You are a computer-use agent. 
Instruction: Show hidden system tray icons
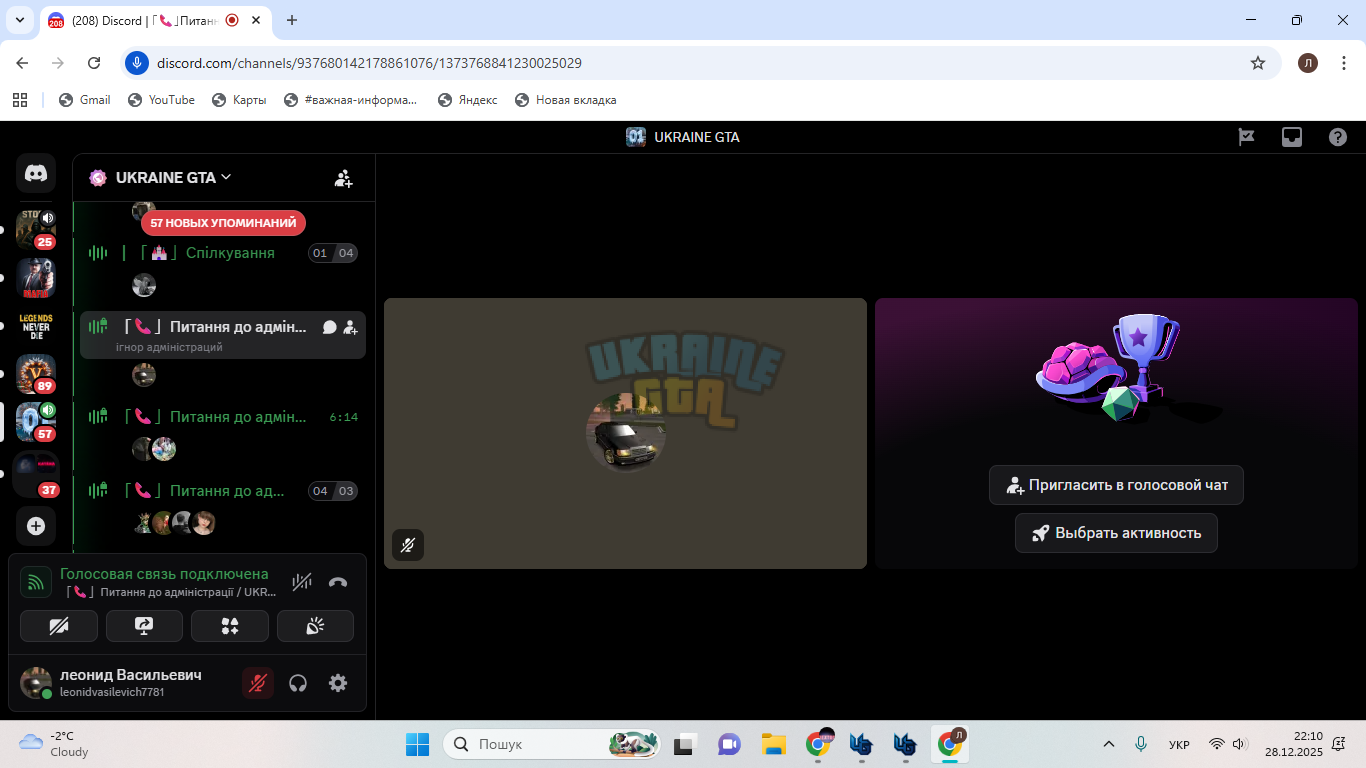coord(1108,744)
